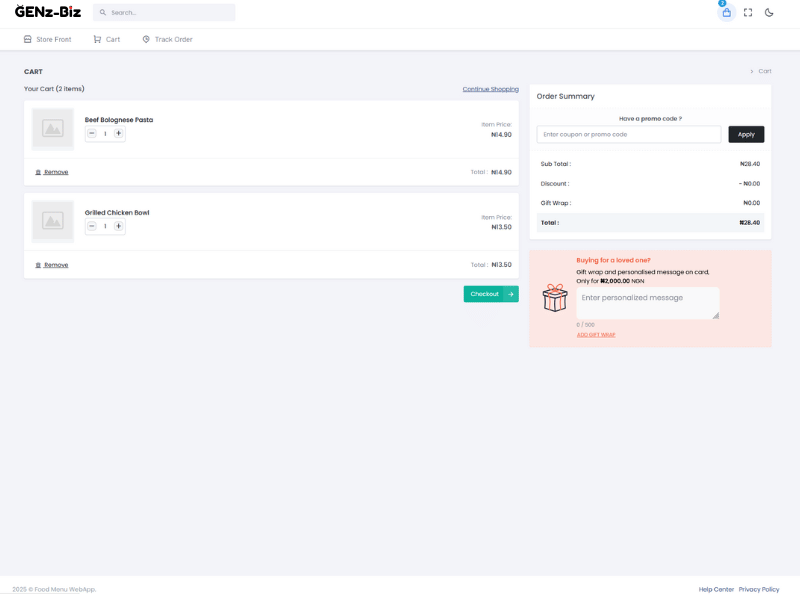Remove Grilled Chicken Bowl from cart
800x600 pixels.
tap(52, 265)
